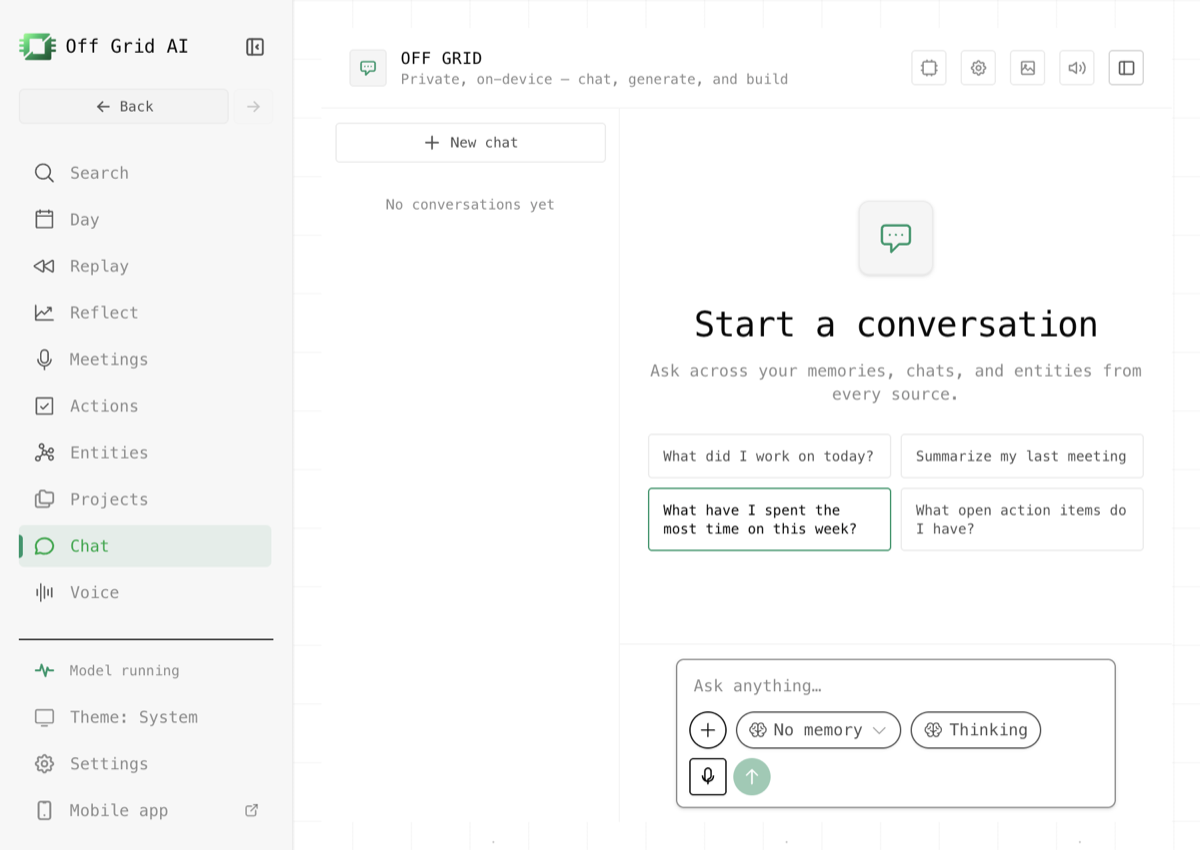Toggle the Thinking mode button

point(976,730)
